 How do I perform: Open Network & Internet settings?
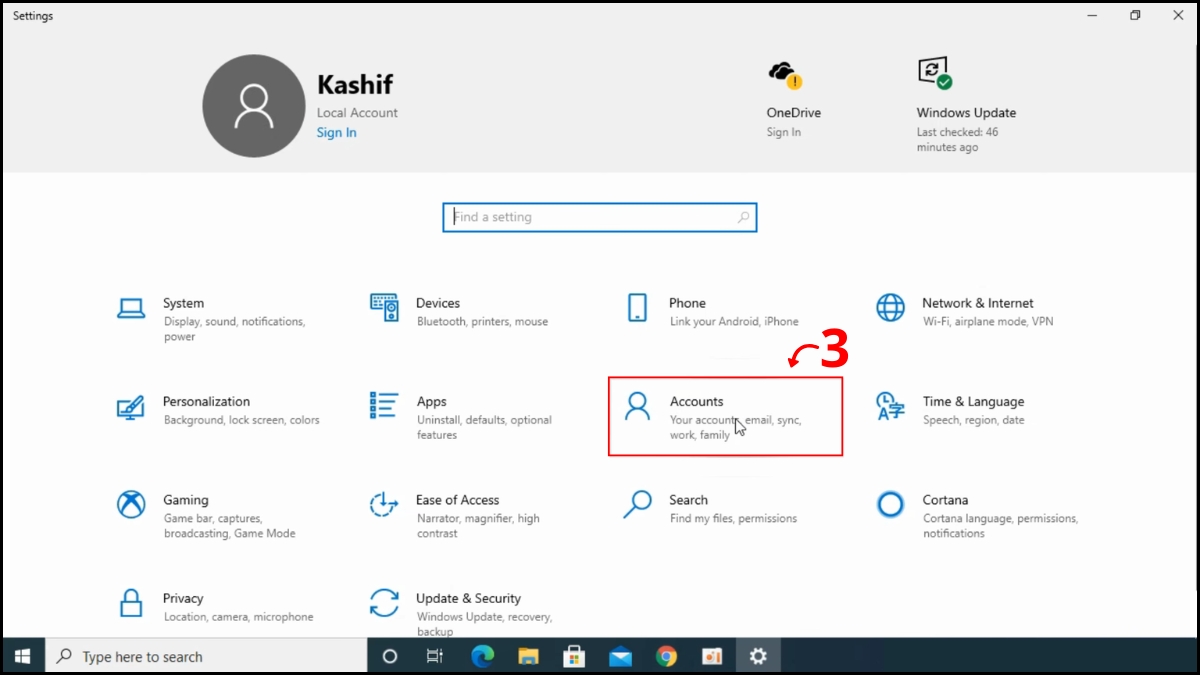977,303
